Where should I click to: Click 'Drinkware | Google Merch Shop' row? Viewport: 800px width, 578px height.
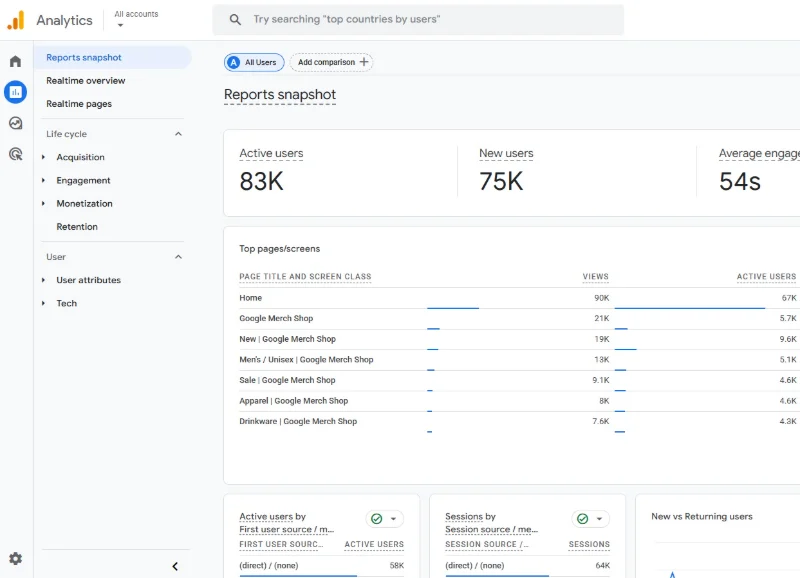click(x=518, y=421)
